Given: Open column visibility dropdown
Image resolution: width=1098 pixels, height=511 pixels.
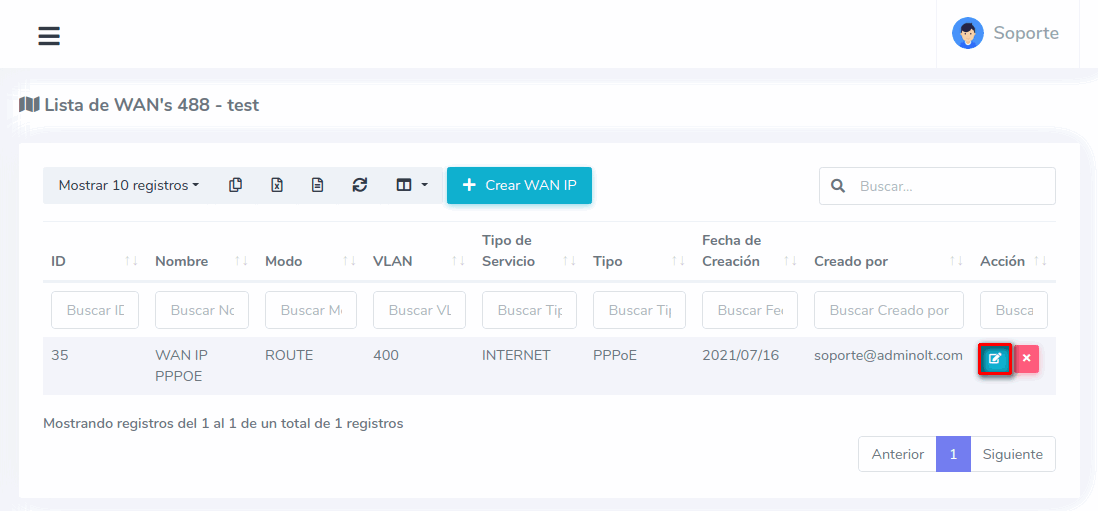Looking at the screenshot, I should click(x=411, y=185).
